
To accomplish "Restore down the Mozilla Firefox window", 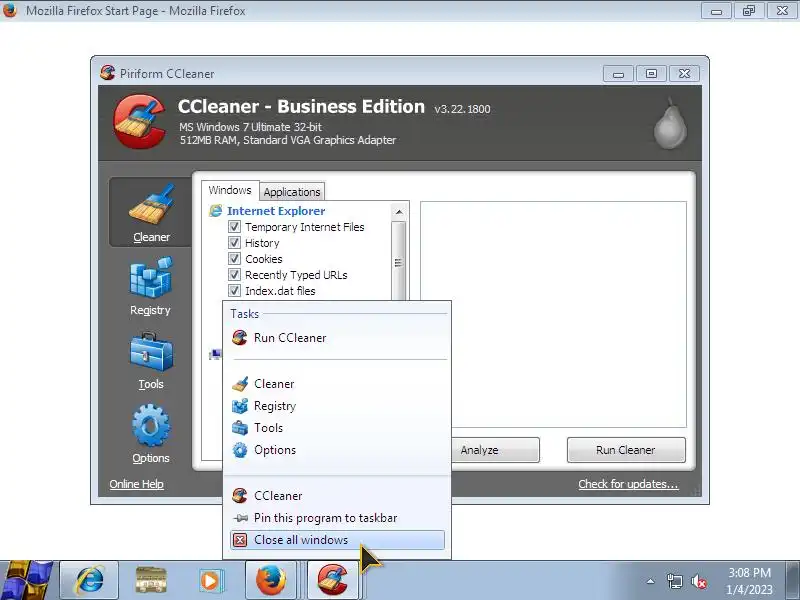I will [749, 11].
